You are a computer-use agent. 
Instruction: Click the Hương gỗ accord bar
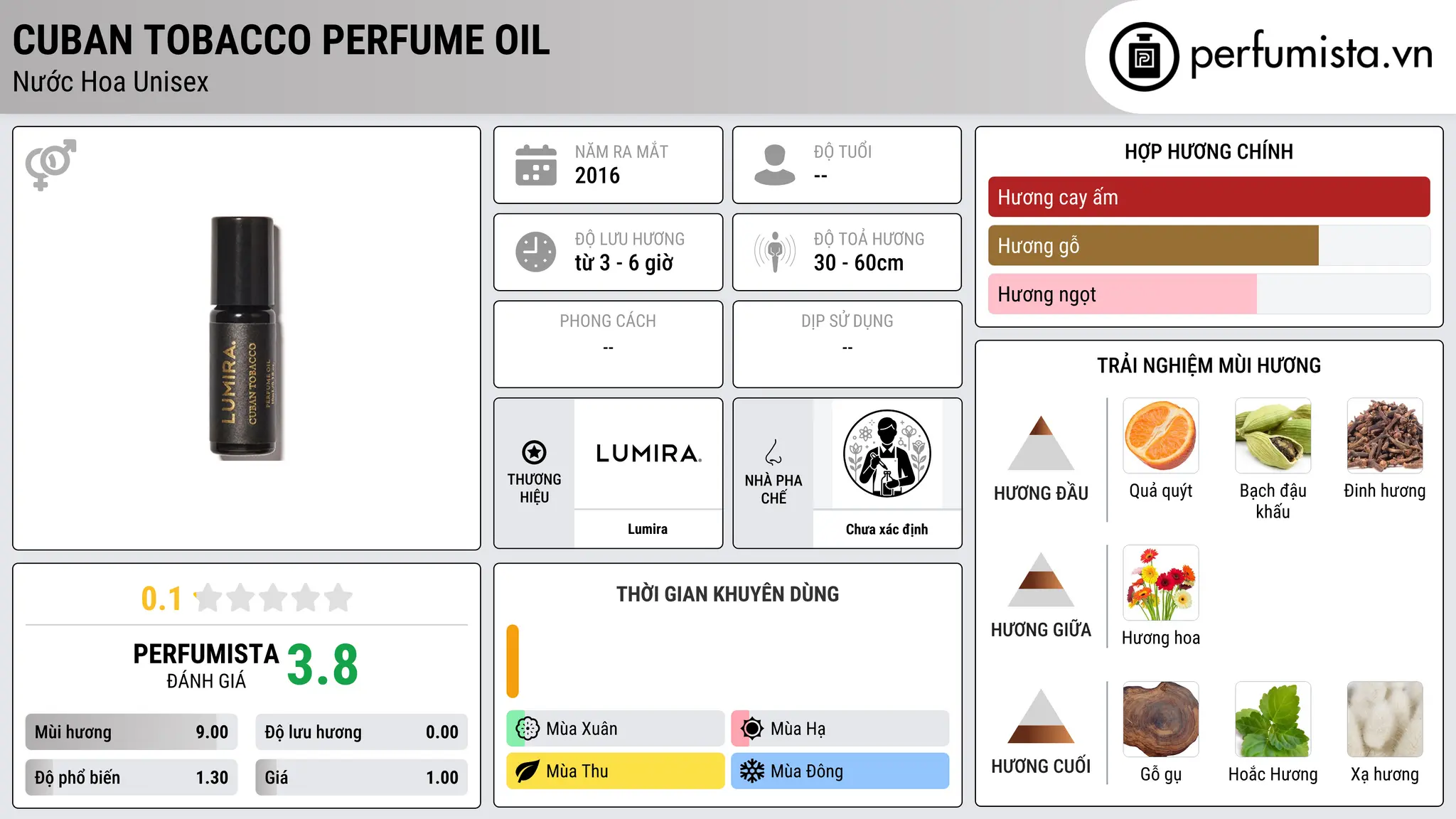(x=1209, y=245)
